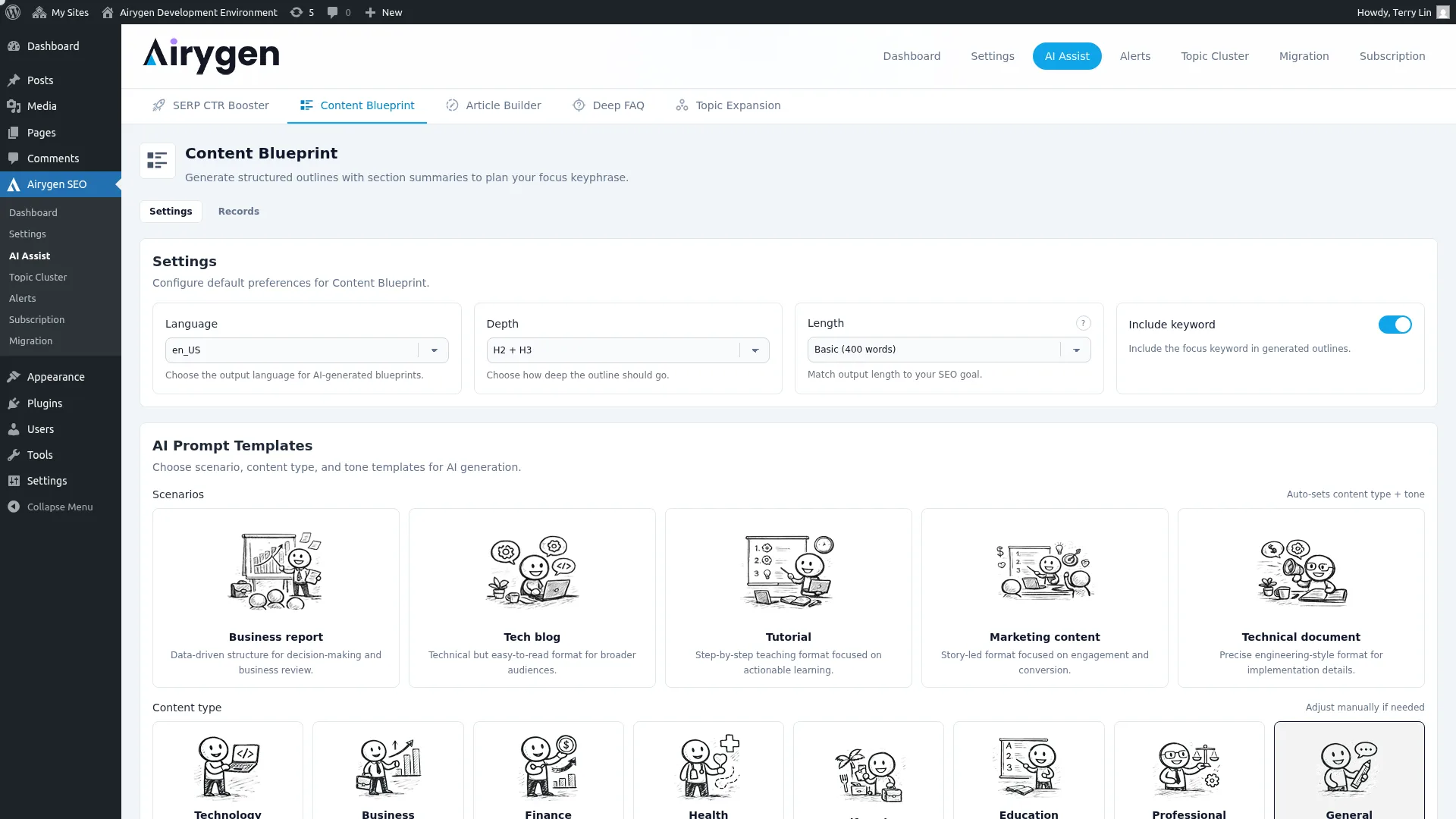Click the WordPress Settings sidebar icon
This screenshot has height=819, width=1456.
[14, 481]
